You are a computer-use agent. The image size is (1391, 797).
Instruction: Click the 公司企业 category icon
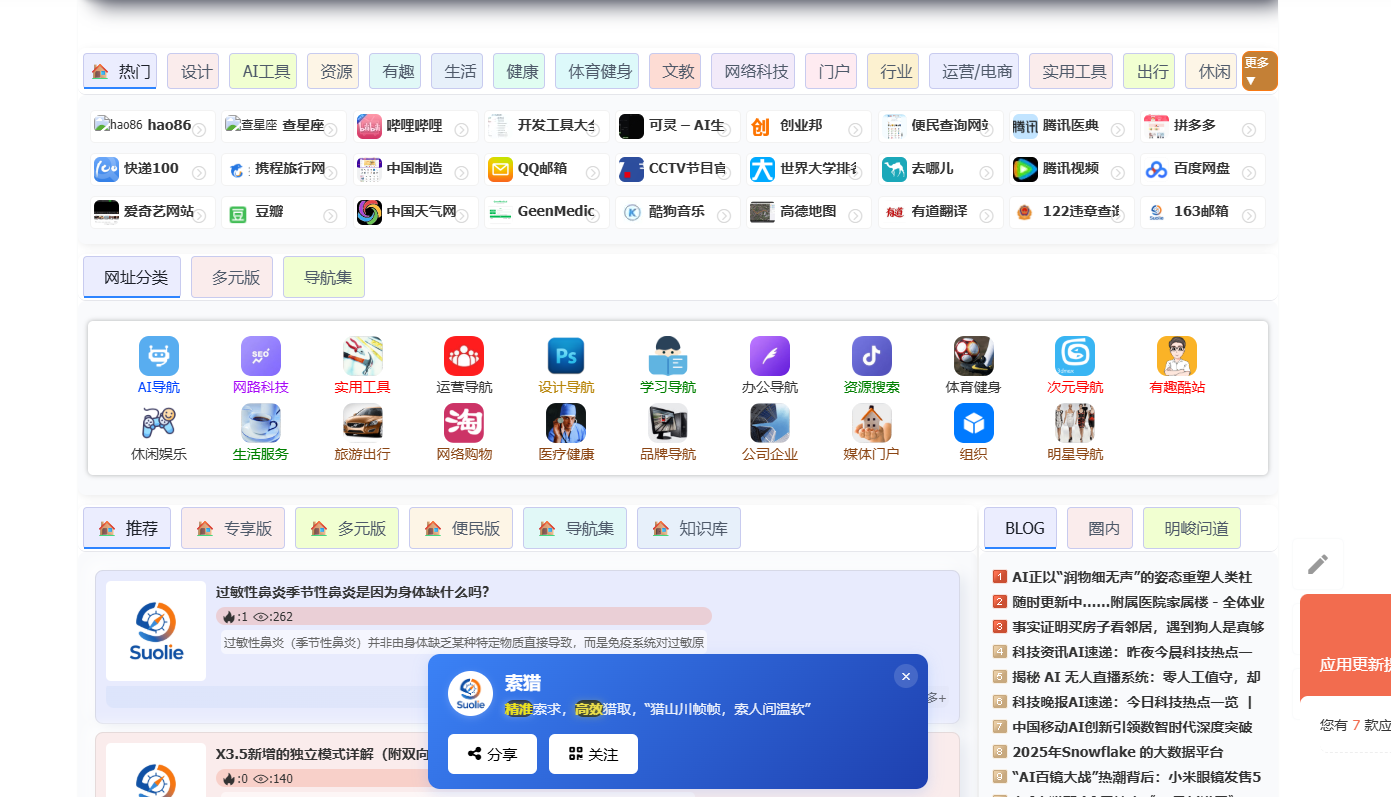pyautogui.click(x=770, y=423)
